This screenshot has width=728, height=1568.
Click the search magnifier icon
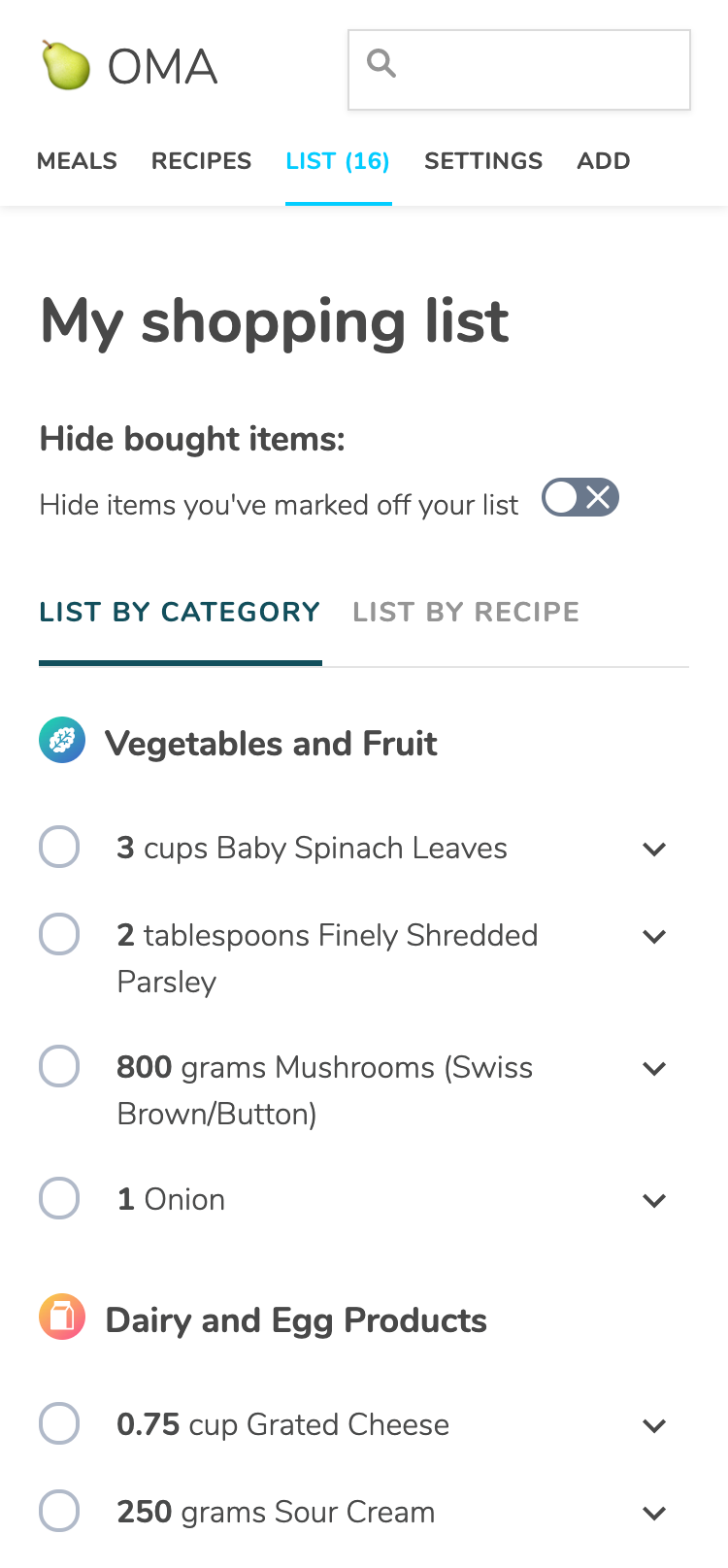[381, 64]
